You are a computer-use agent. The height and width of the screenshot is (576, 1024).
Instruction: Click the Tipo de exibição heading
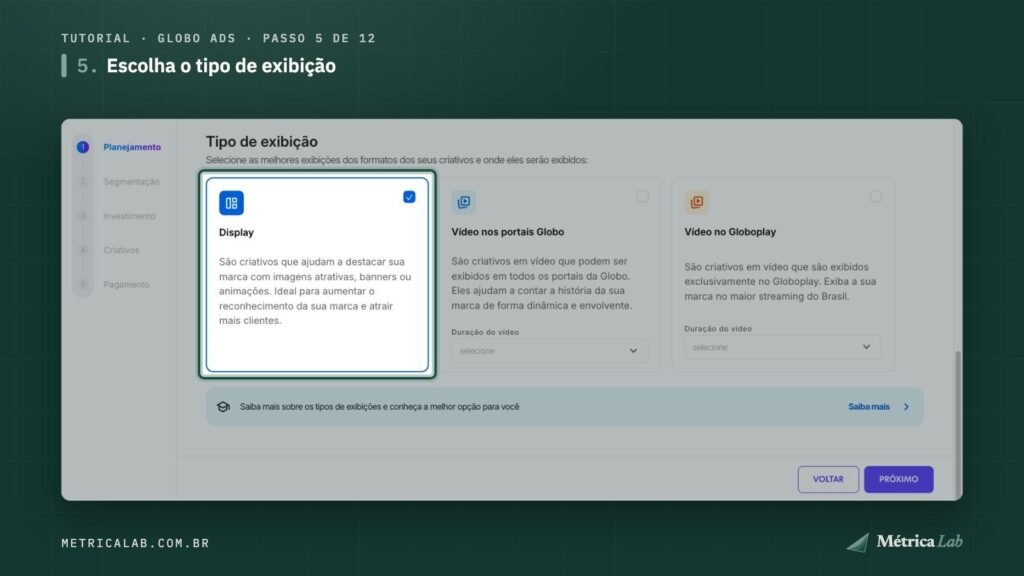[262, 142]
